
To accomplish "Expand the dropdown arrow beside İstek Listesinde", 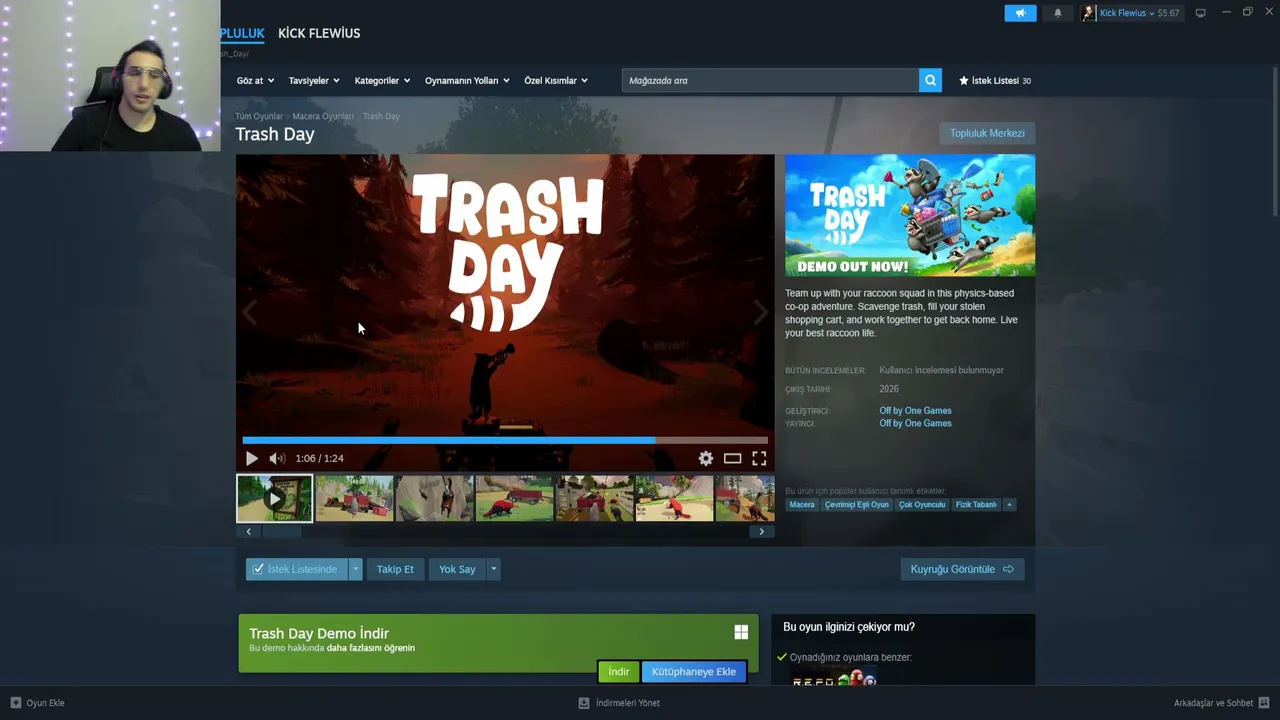I will coord(355,569).
